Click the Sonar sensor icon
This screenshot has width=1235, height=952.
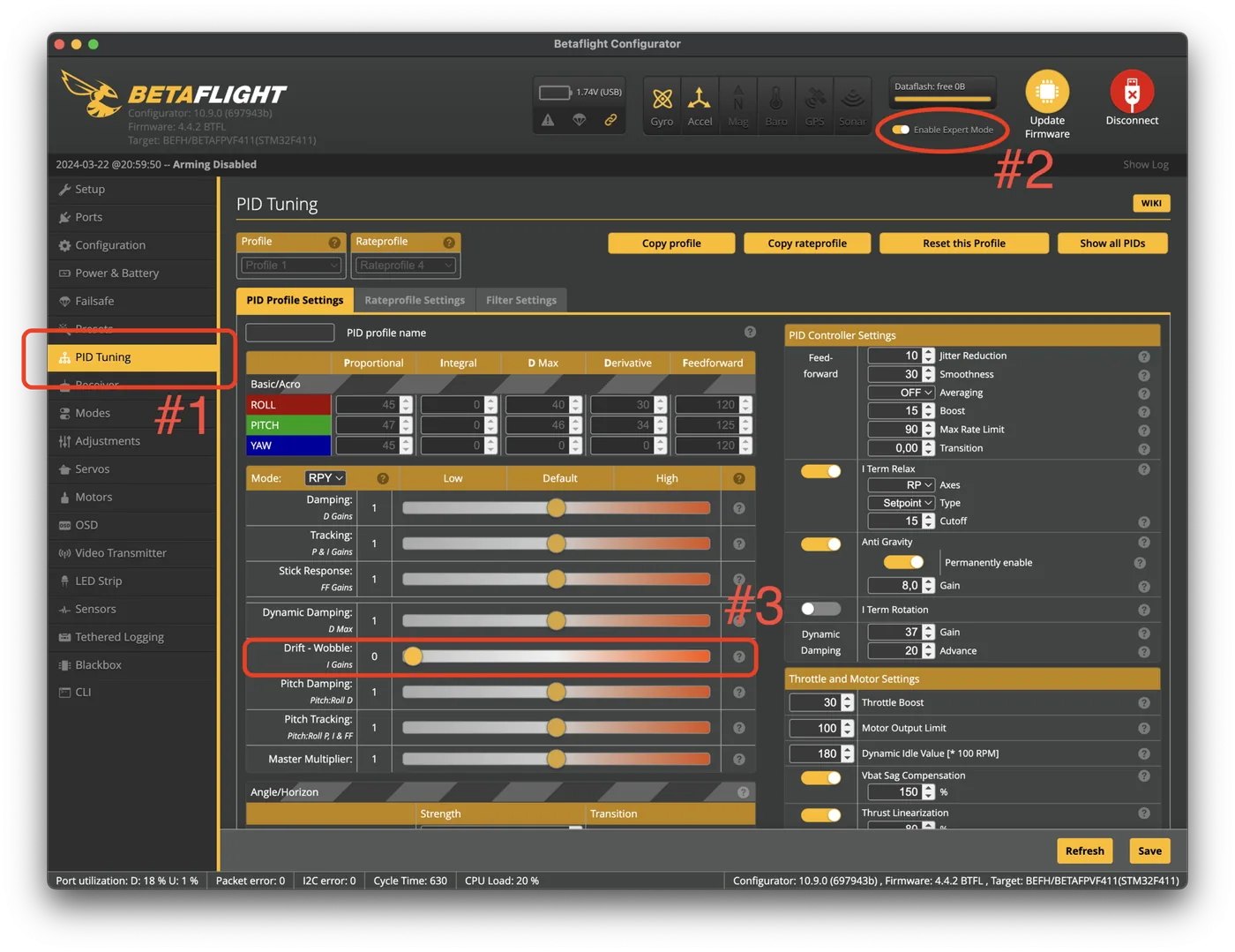pyautogui.click(x=852, y=99)
